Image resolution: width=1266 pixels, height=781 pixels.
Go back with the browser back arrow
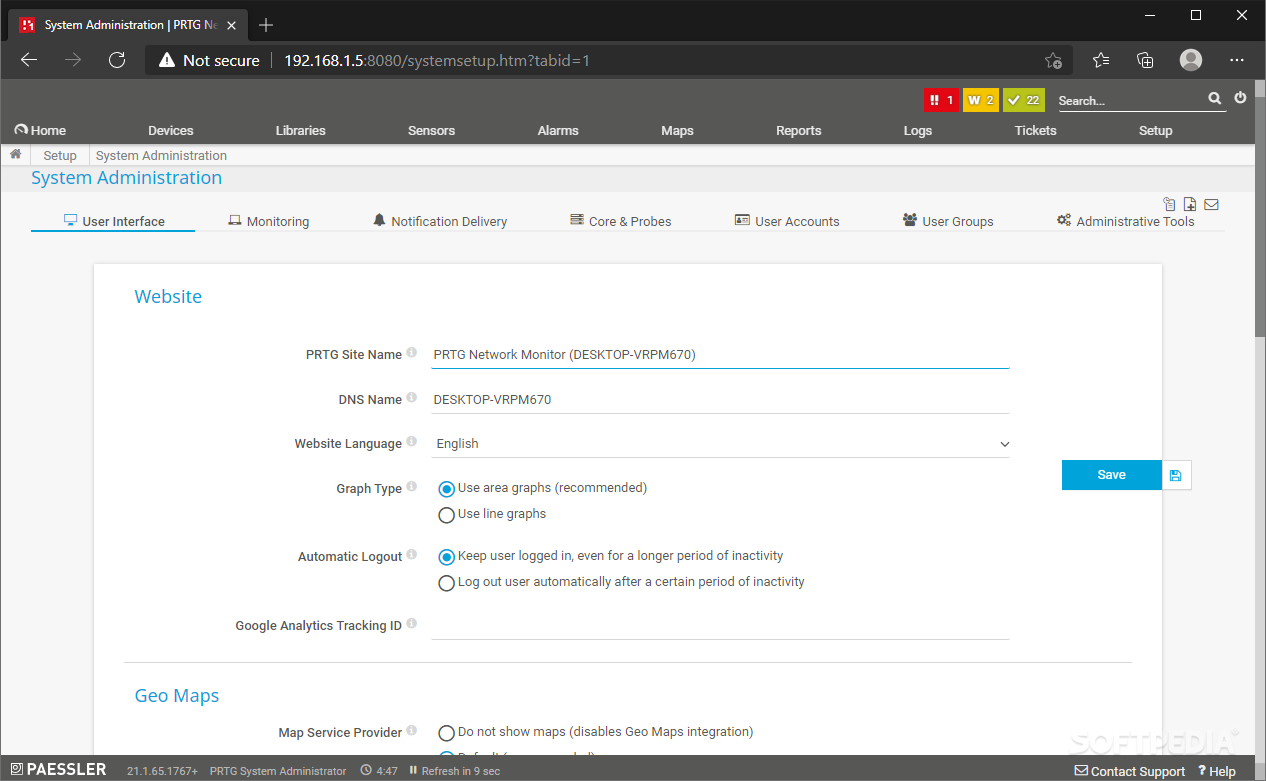pos(29,60)
